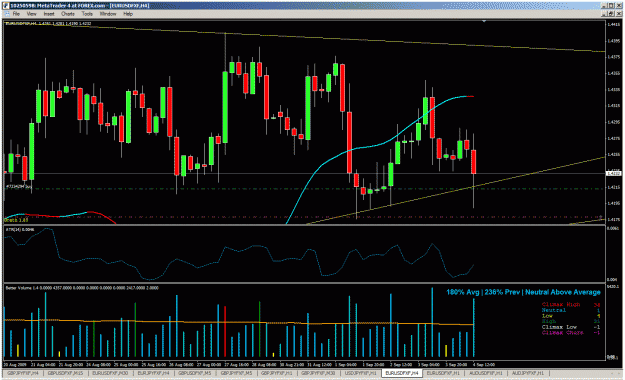The image size is (625, 380).
Task: Switch to the EURUSDFXF,H1 chart tab
Action: click(x=443, y=373)
